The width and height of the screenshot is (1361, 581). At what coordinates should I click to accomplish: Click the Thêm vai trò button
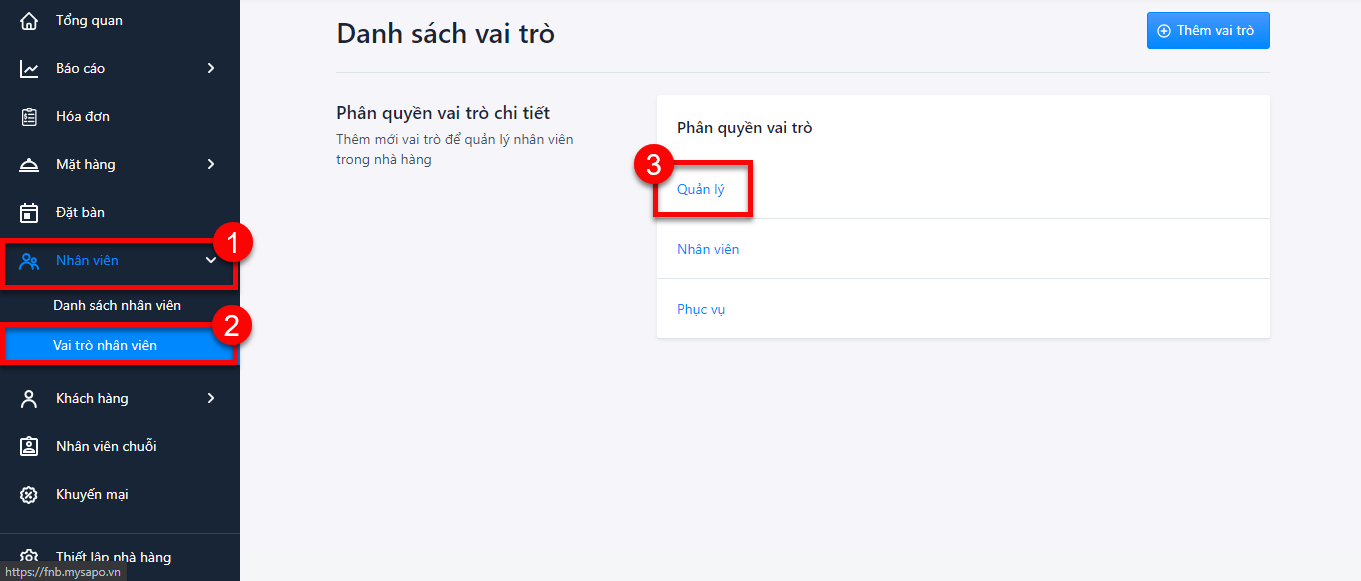pyautogui.click(x=1208, y=31)
